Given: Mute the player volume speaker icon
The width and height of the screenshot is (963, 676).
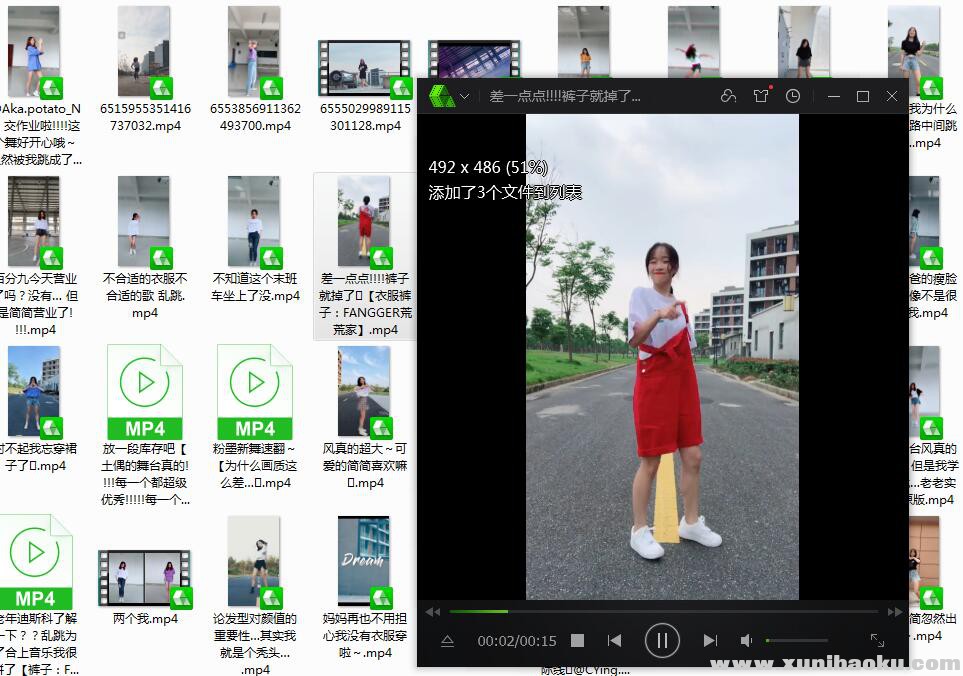Looking at the screenshot, I should click(746, 640).
